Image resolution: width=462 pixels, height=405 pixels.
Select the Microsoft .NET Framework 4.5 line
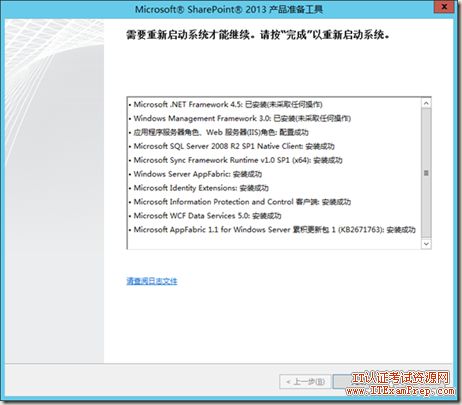click(225, 104)
